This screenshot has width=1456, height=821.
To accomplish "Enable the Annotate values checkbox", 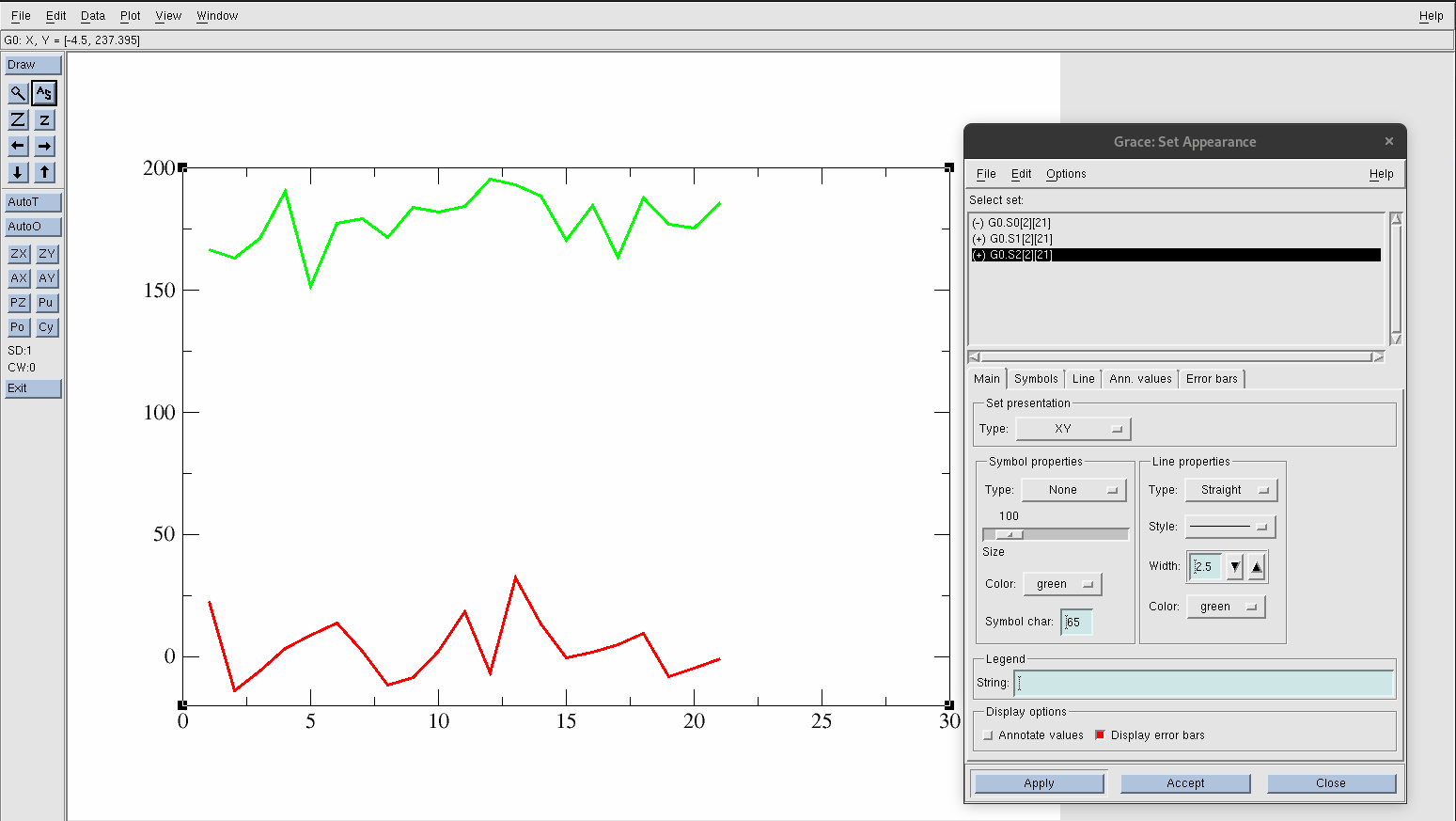I will pyautogui.click(x=988, y=735).
